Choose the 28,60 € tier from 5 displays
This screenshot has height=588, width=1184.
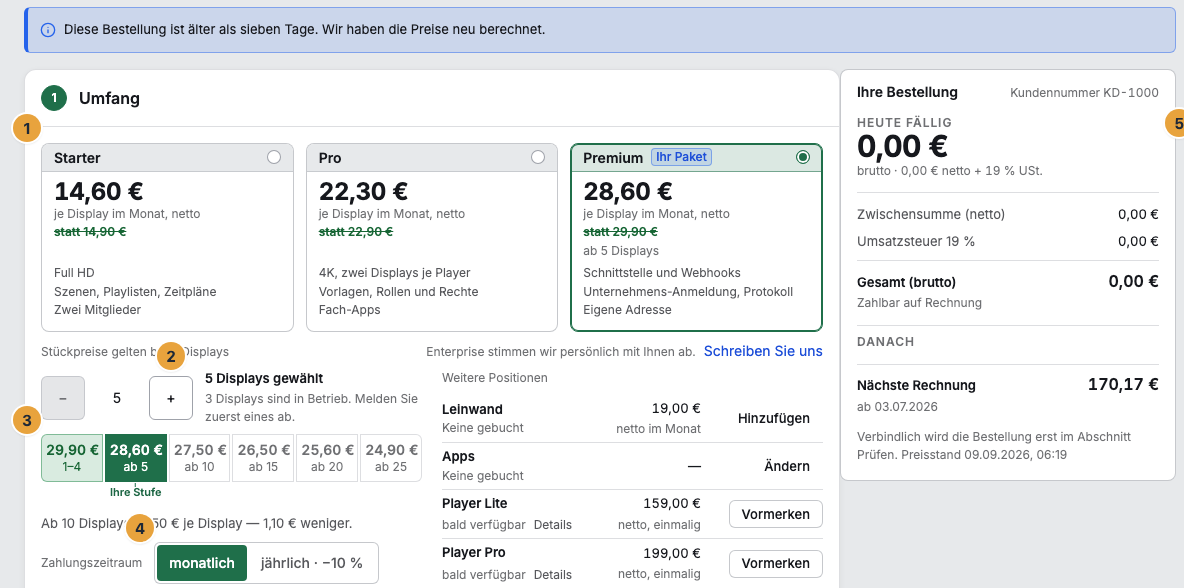136,457
